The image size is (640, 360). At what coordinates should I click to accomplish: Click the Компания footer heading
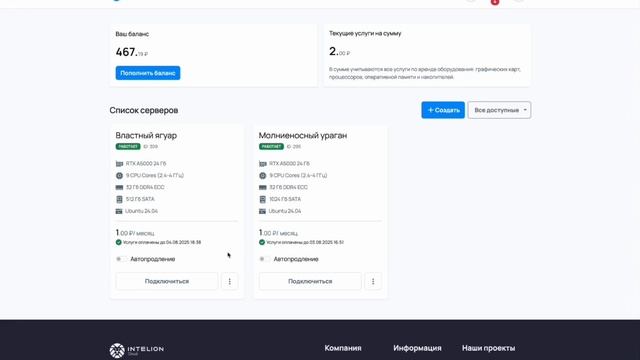[x=343, y=348]
